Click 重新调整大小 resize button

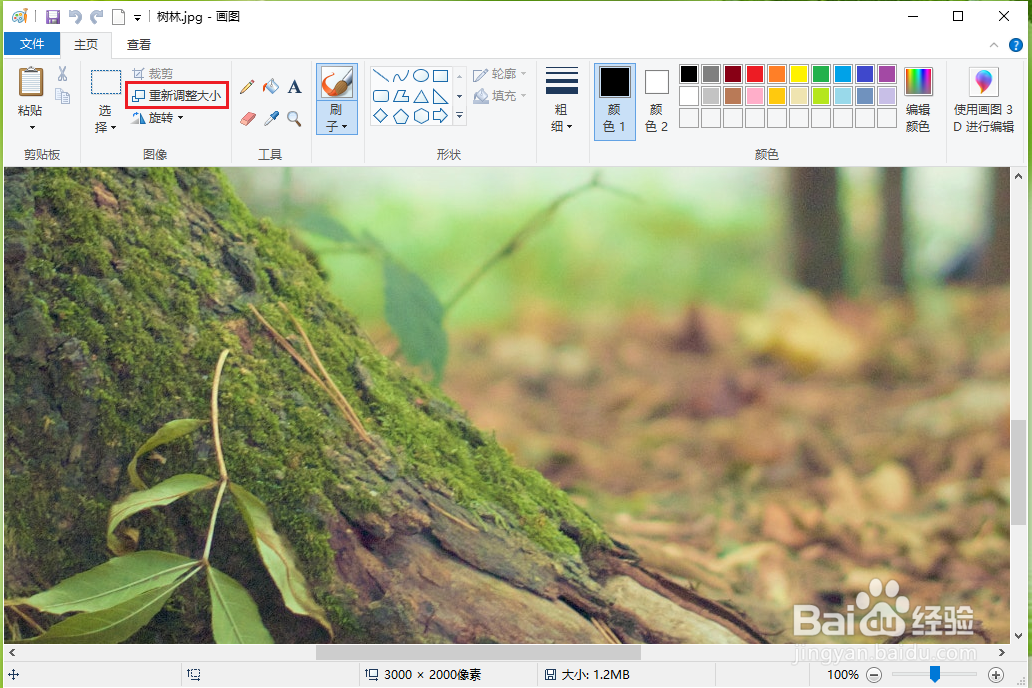176,95
